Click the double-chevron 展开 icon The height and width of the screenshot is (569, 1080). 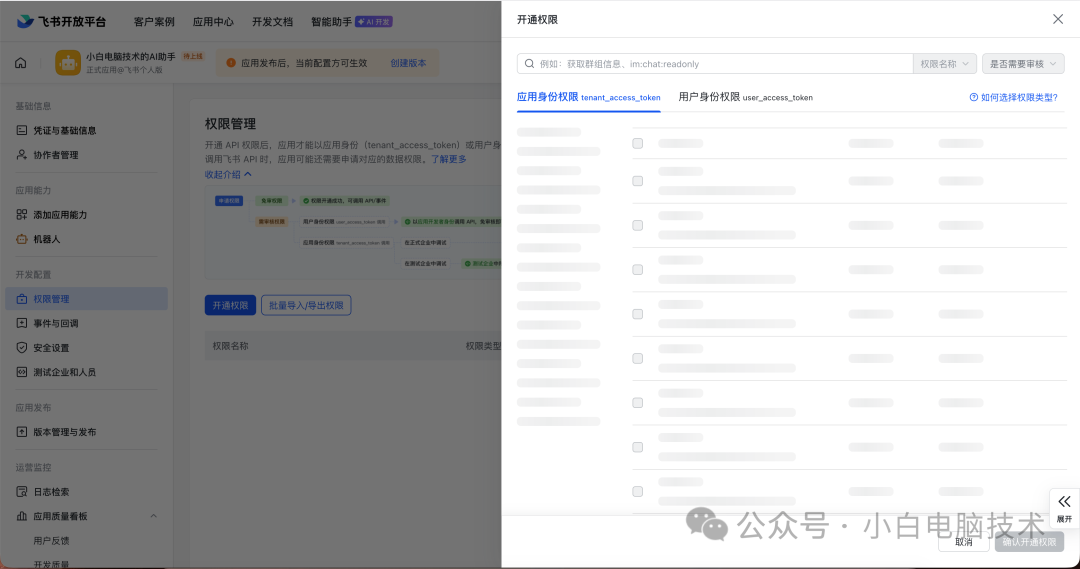1064,501
